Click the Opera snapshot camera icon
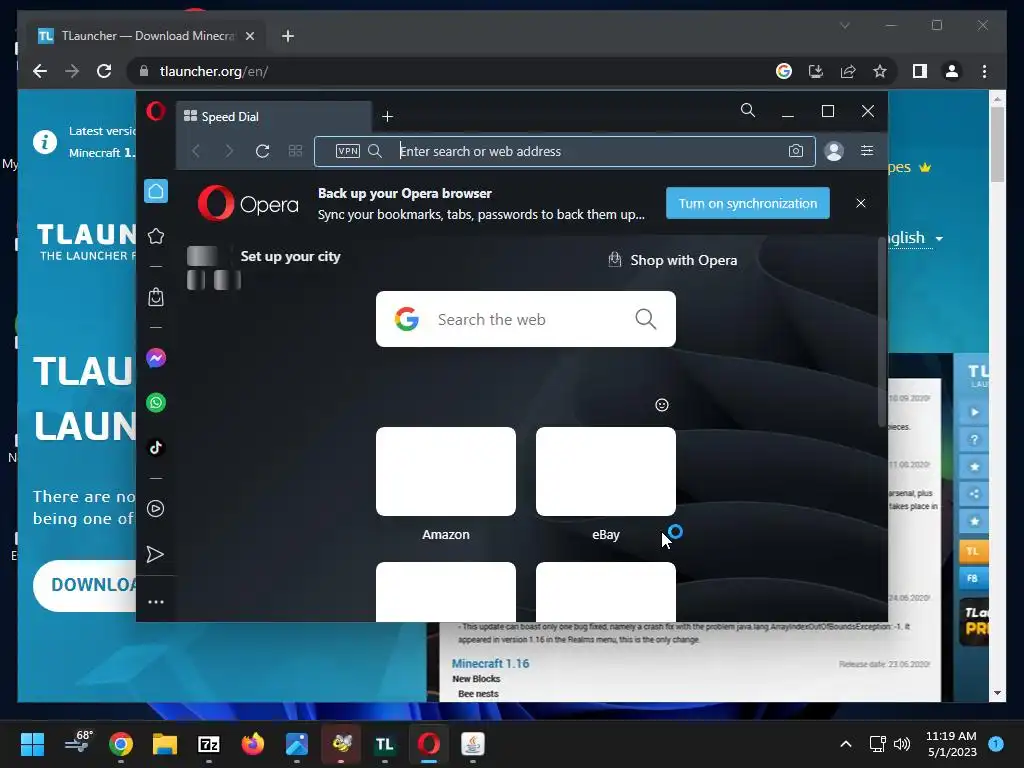The height and width of the screenshot is (768, 1024). 795,151
